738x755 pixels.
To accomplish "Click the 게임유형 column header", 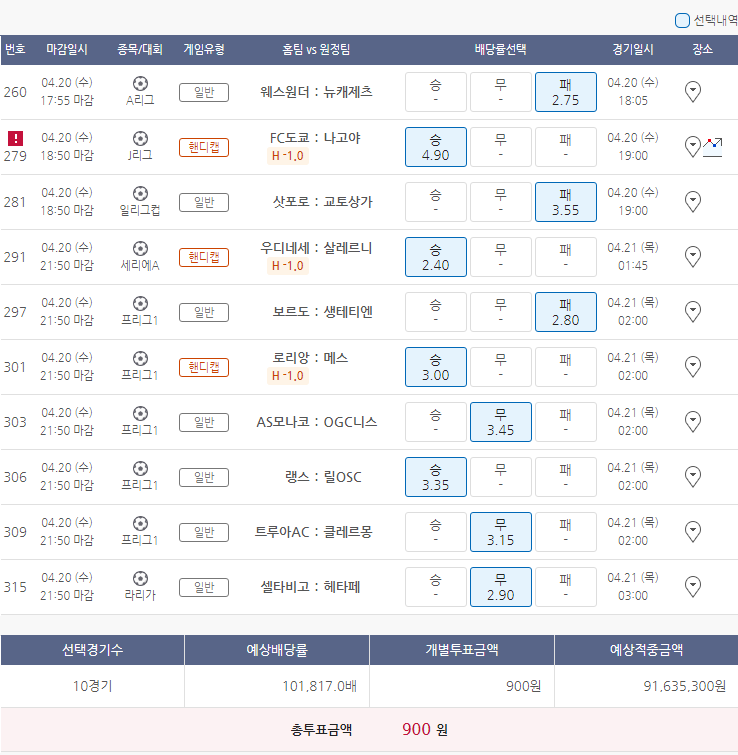I will 204,49.
